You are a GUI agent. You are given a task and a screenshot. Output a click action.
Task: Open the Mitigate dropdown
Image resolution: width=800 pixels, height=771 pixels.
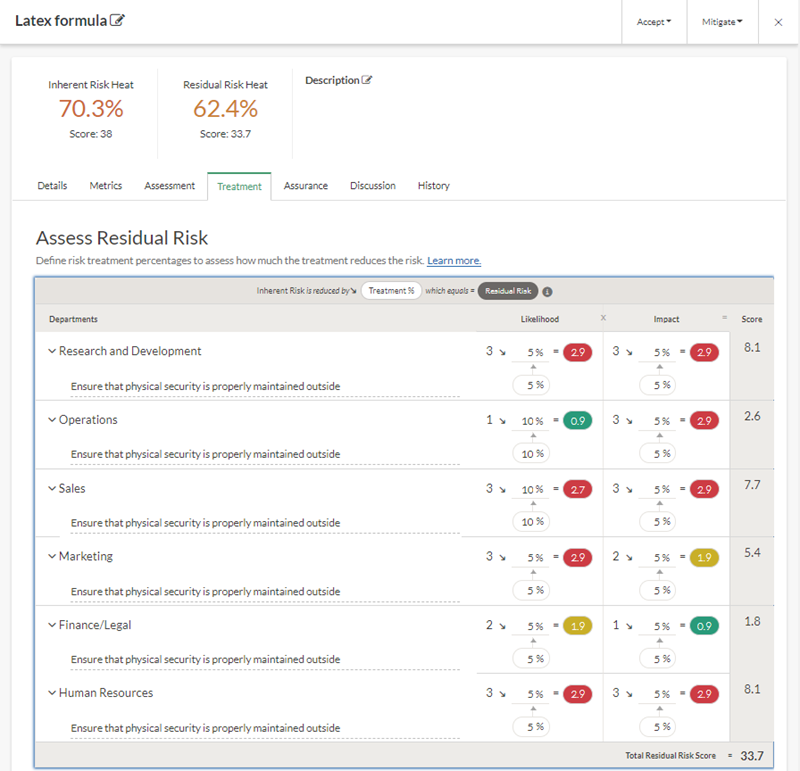click(724, 22)
